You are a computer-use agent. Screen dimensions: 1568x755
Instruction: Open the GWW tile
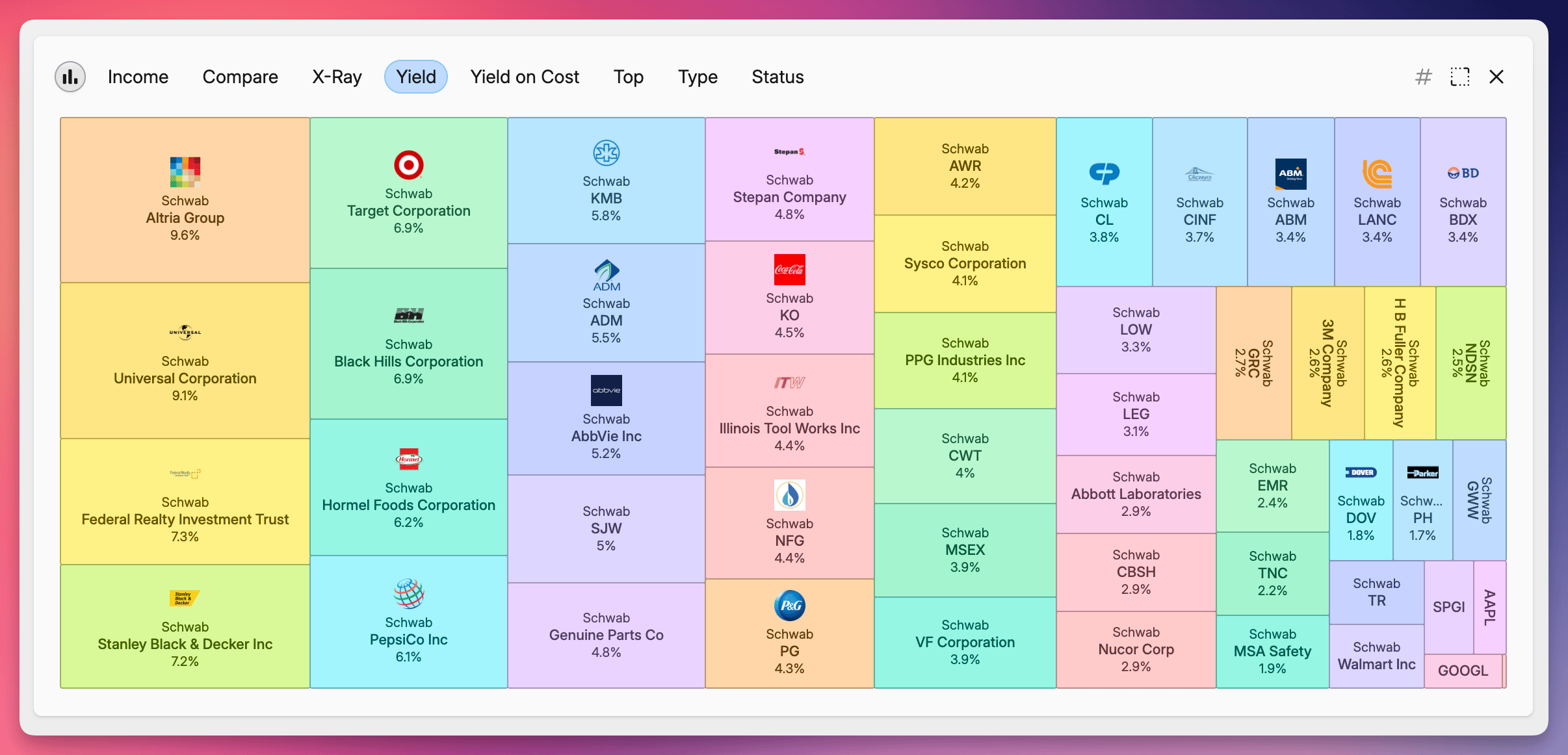point(1480,500)
